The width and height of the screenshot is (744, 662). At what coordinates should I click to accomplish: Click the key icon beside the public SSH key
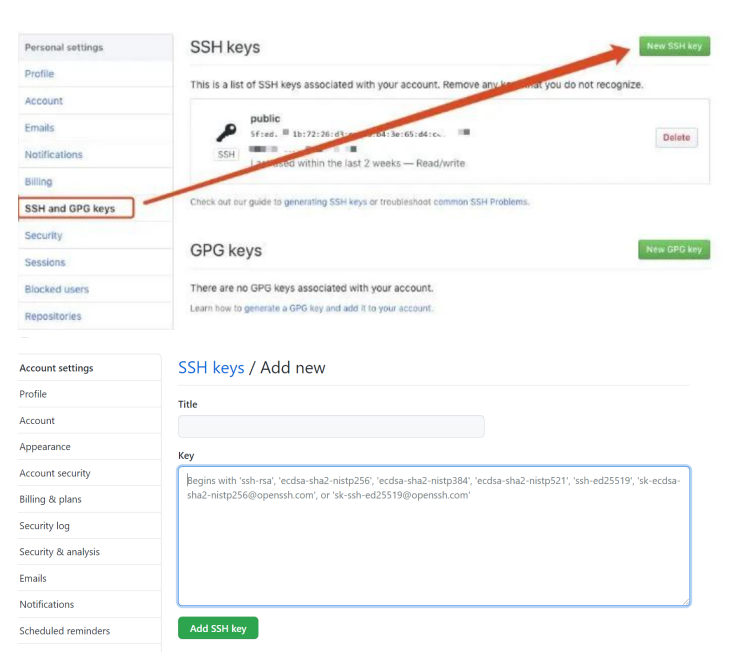coord(226,132)
